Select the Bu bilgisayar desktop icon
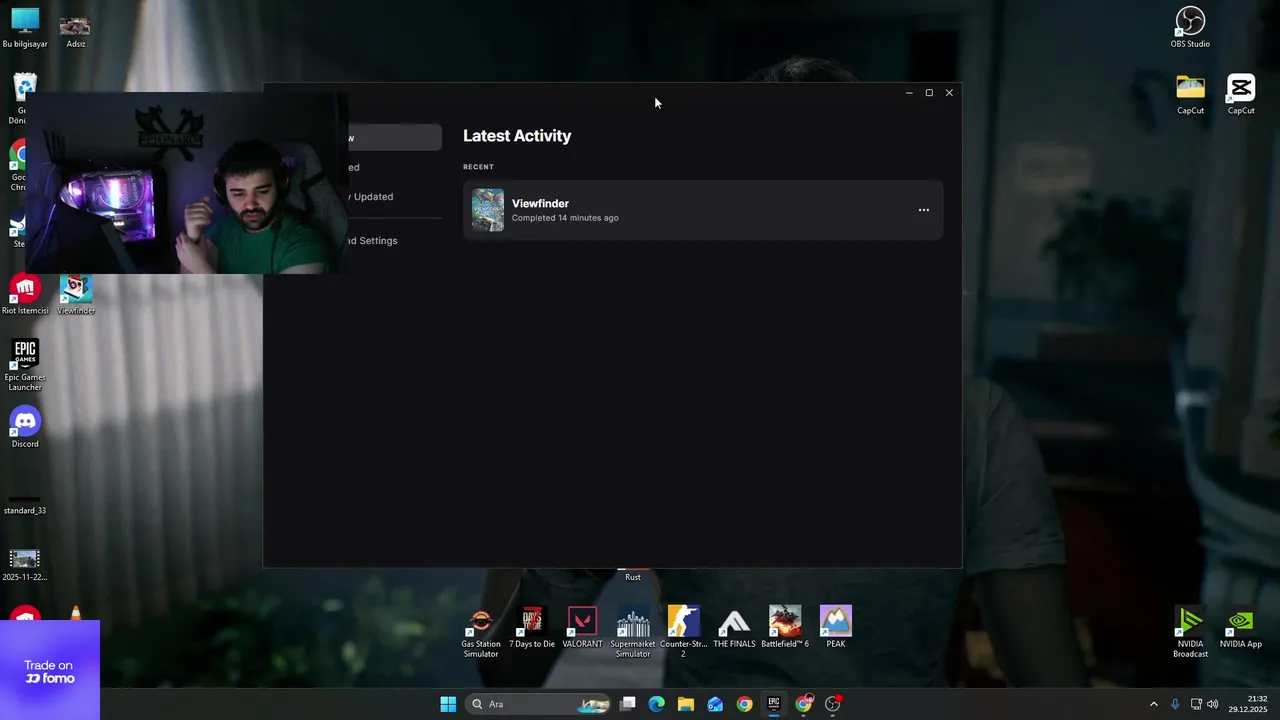This screenshot has height=720, width=1280. [x=25, y=28]
